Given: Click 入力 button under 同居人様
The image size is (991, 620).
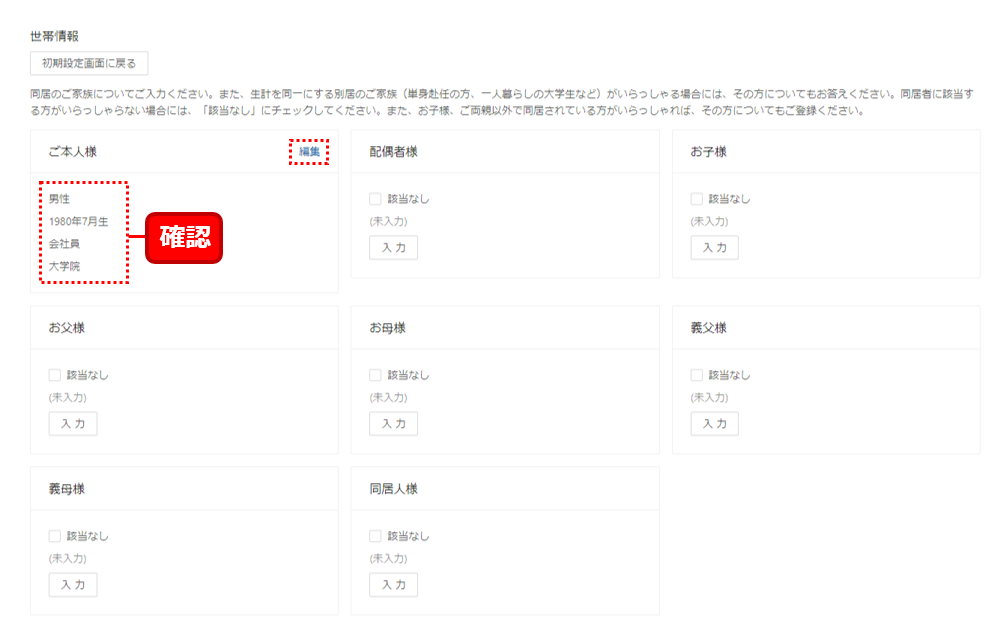Looking at the screenshot, I should click(393, 584).
